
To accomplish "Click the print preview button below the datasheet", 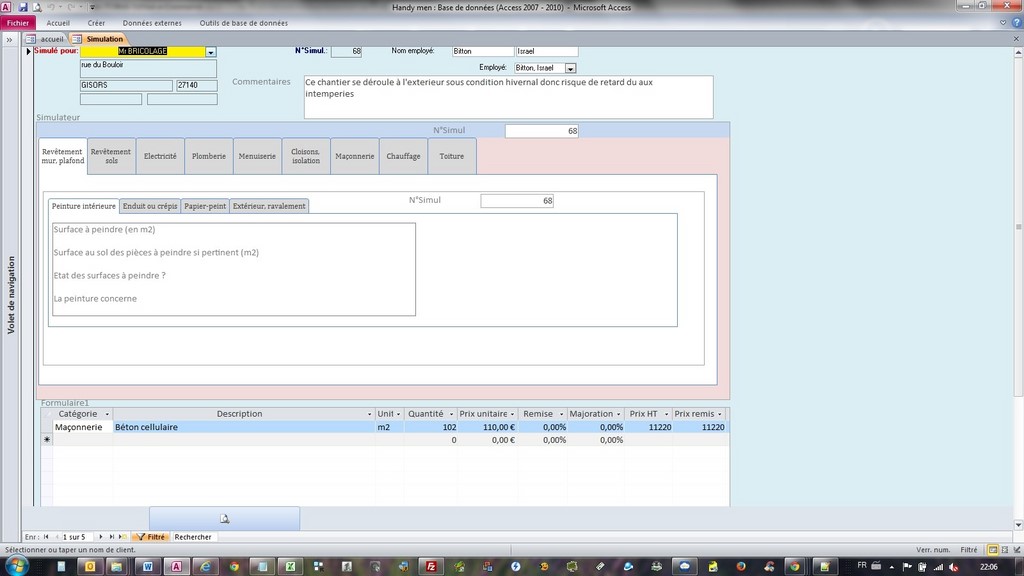I will (x=224, y=518).
